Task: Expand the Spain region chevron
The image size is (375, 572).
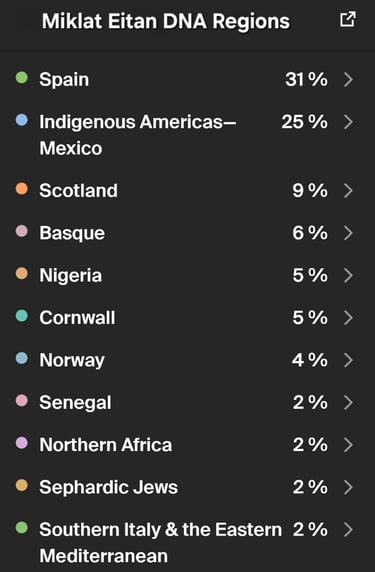Action: point(348,80)
